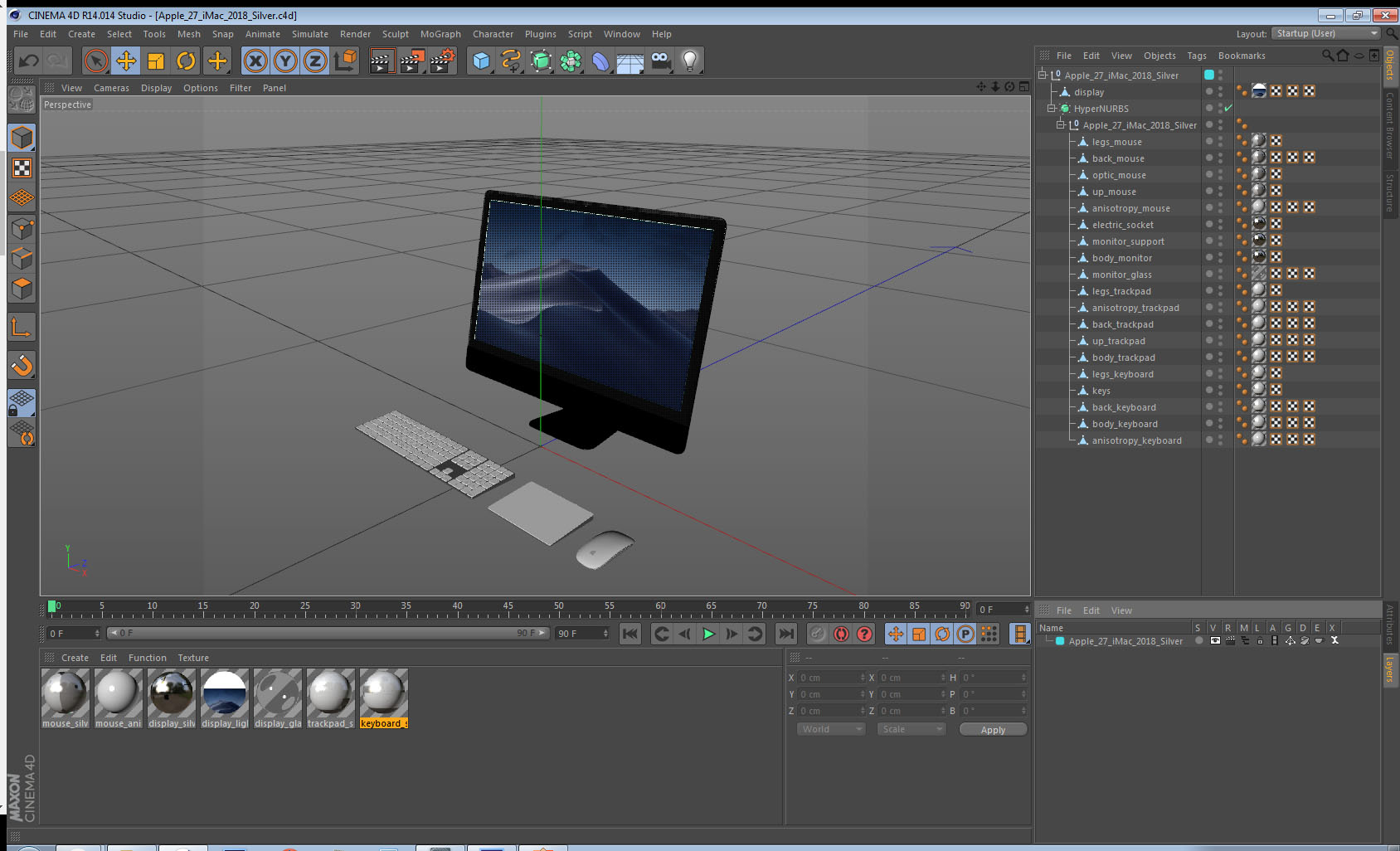The image size is (1400, 851).
Task: Open the deformer objects icon
Action: click(600, 61)
